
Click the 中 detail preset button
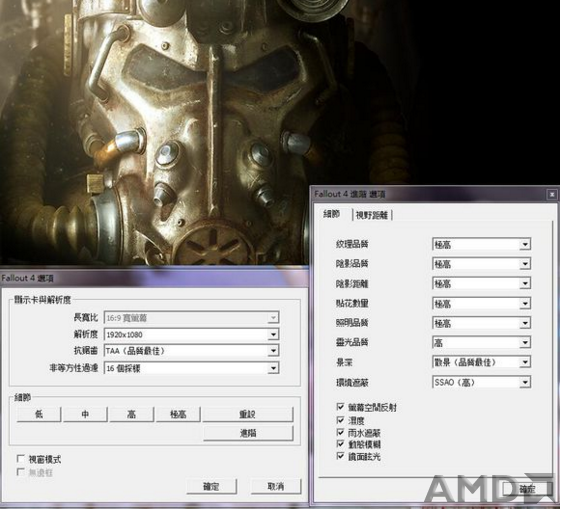pos(85,414)
